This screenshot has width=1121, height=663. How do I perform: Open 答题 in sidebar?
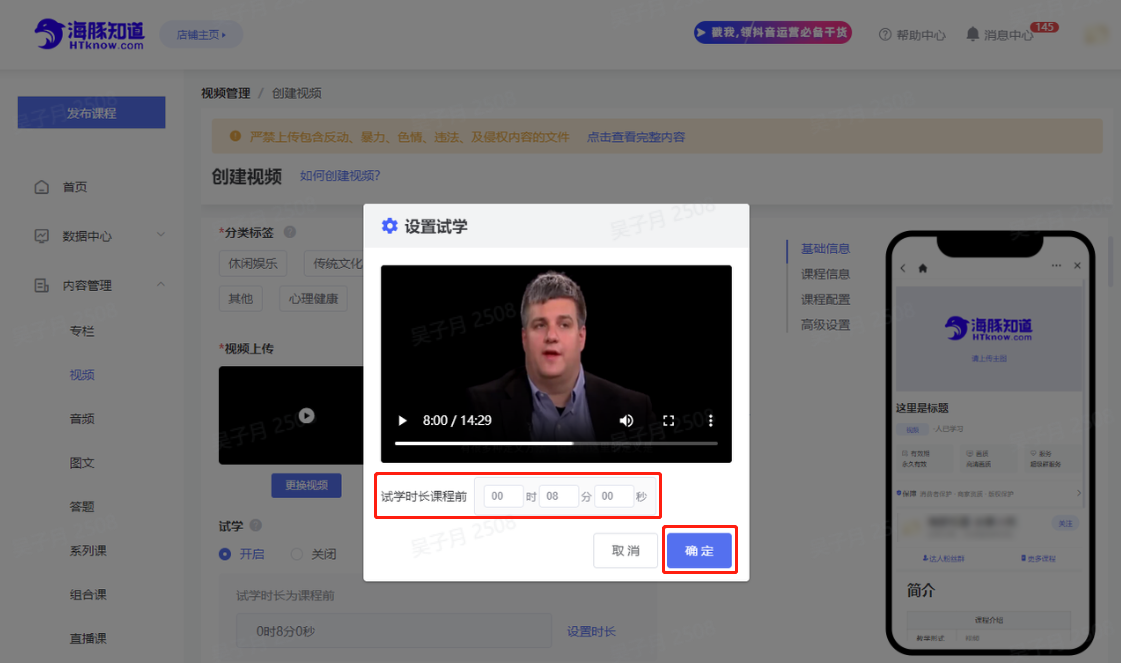[x=82, y=506]
